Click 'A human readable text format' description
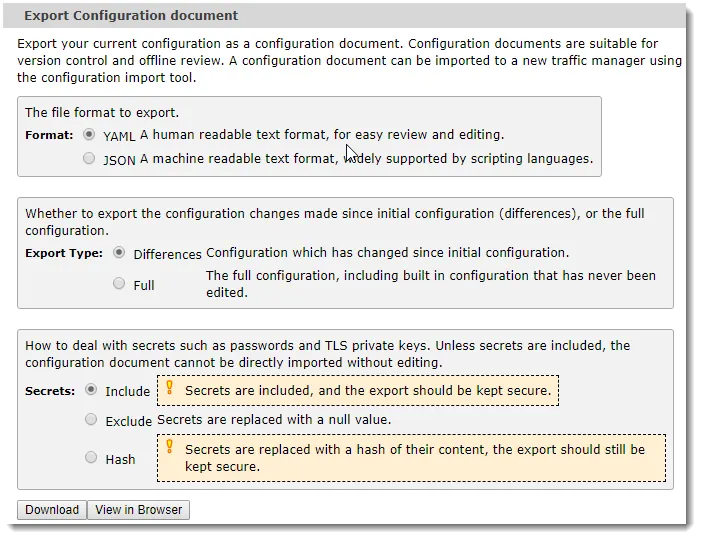701x539 pixels. [x=322, y=135]
